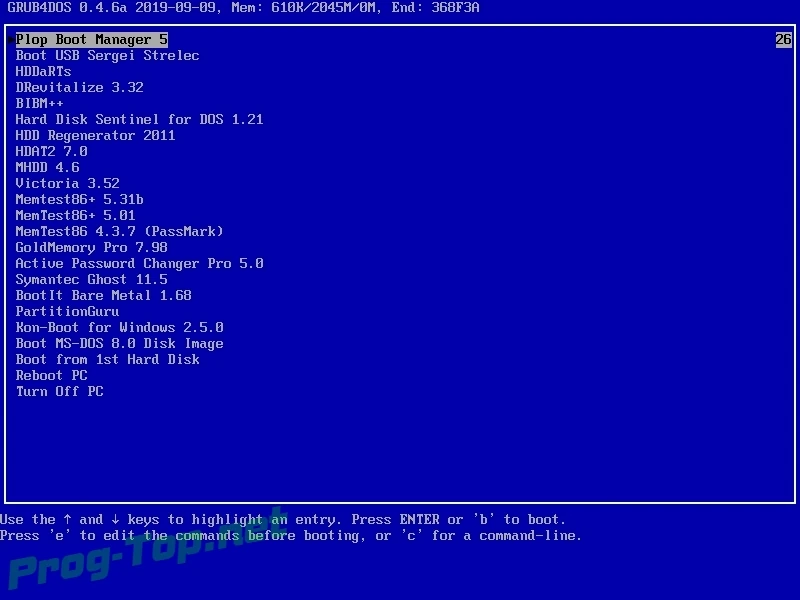Select Turn Off PC entry
Screen dimensions: 800x600
coord(59,391)
